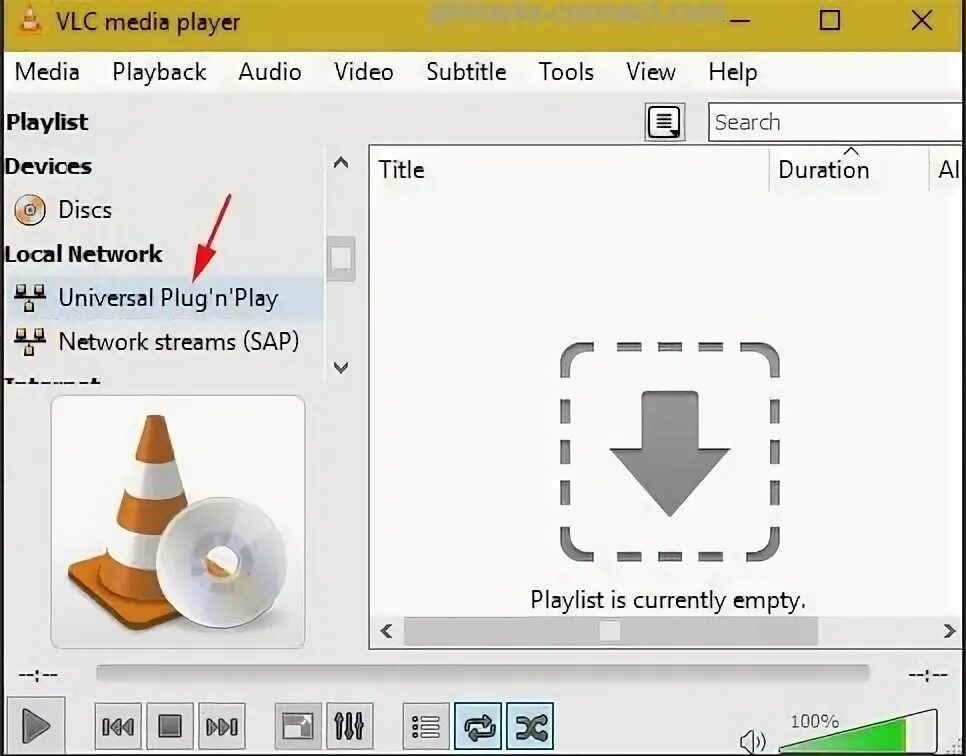Select Network streams (SAP) source

coord(179,341)
